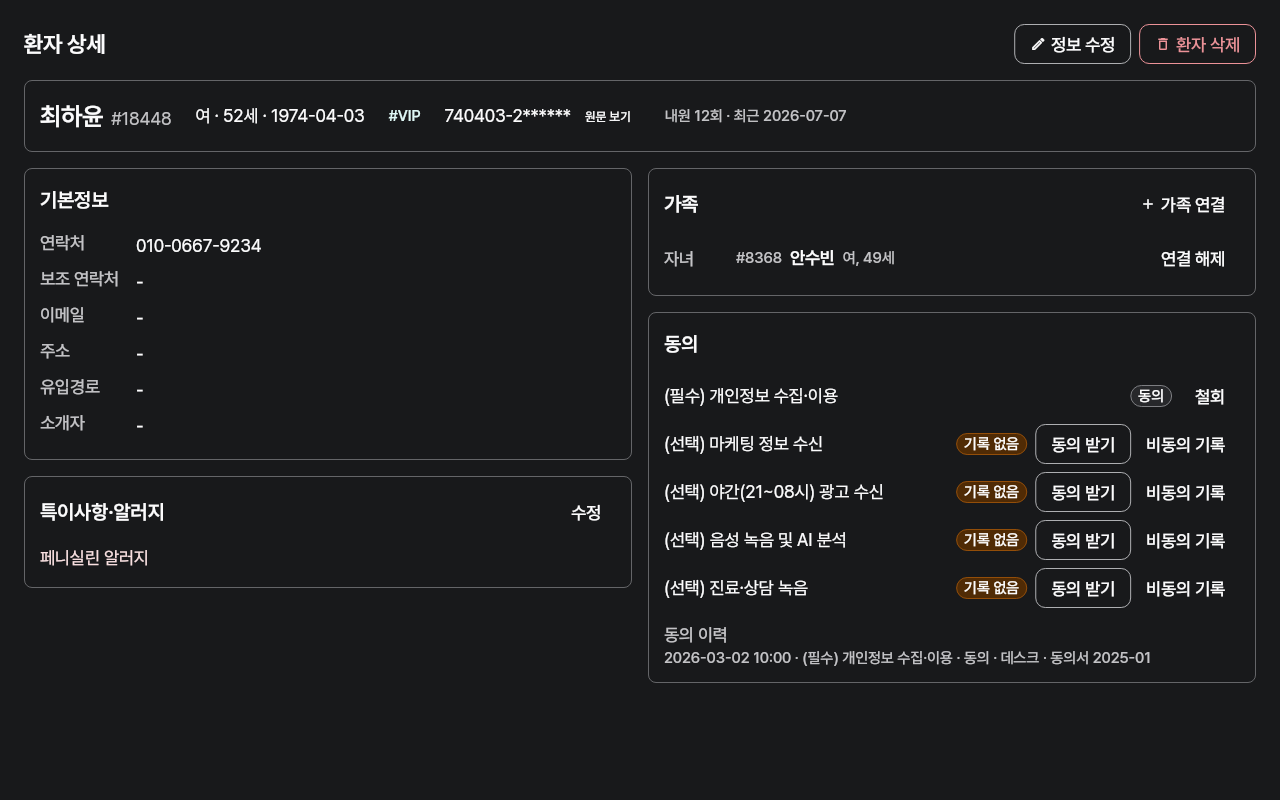The width and height of the screenshot is (1280, 800).
Task: Click the trash icon on 환자 삭제
Action: click(x=1163, y=44)
